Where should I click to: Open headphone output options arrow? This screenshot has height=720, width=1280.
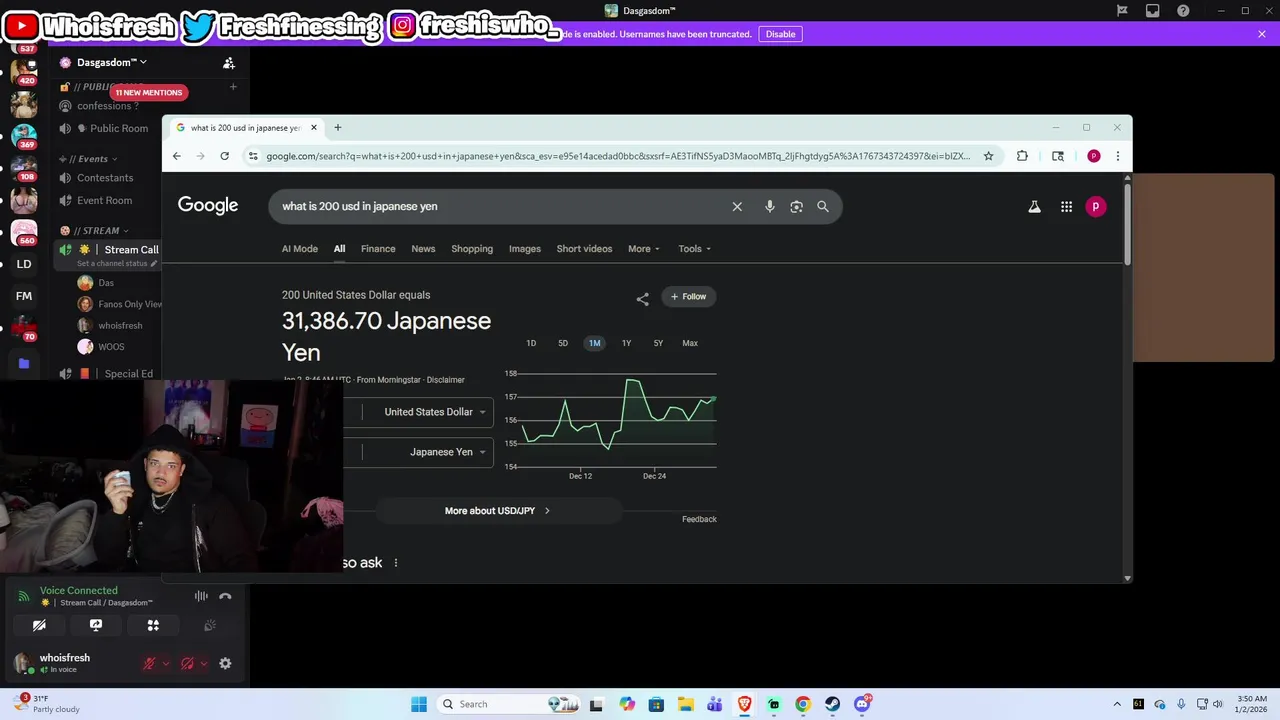coord(204,663)
